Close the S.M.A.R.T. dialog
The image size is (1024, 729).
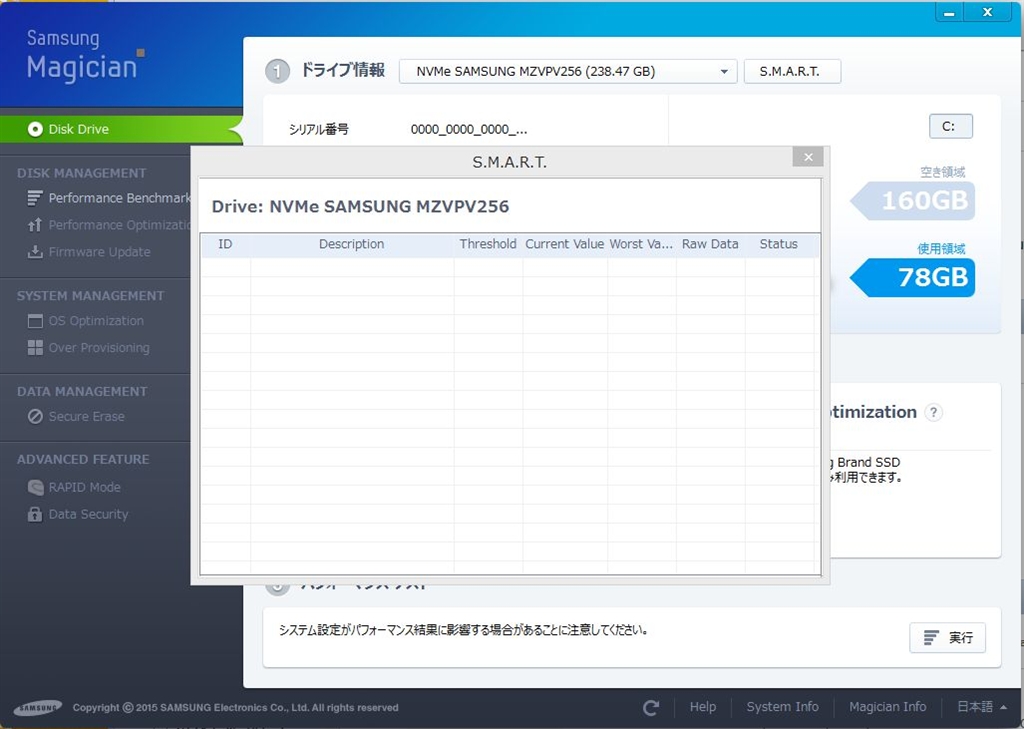808,157
